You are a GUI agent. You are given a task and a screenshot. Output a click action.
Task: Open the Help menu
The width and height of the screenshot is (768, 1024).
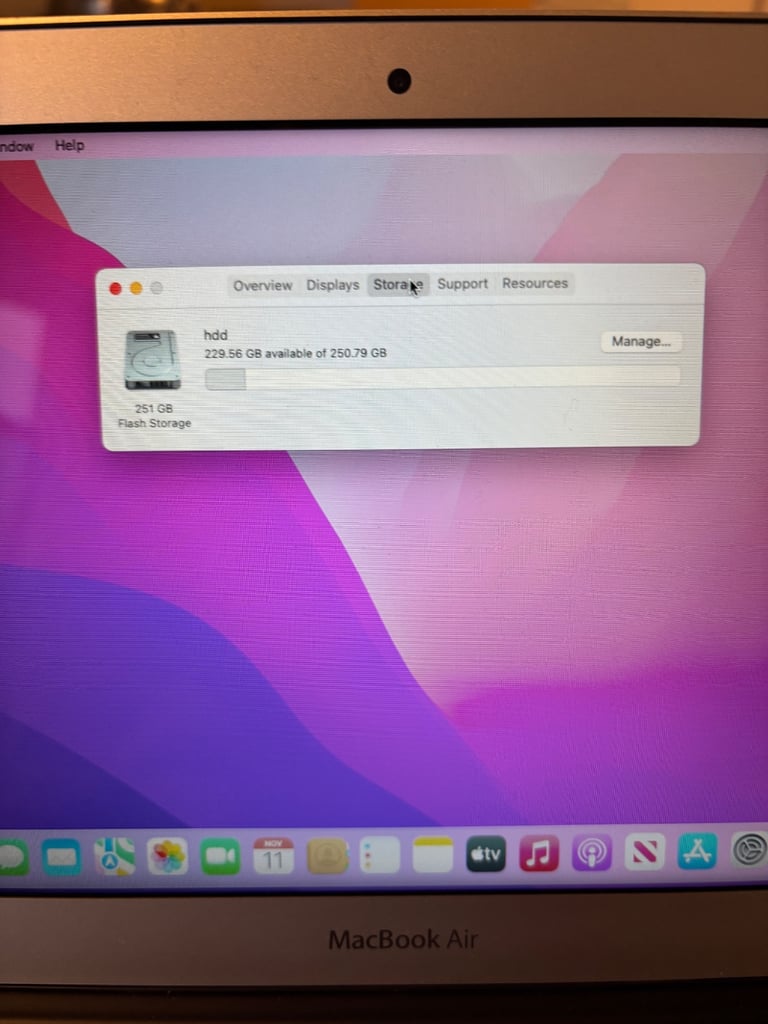tap(69, 146)
